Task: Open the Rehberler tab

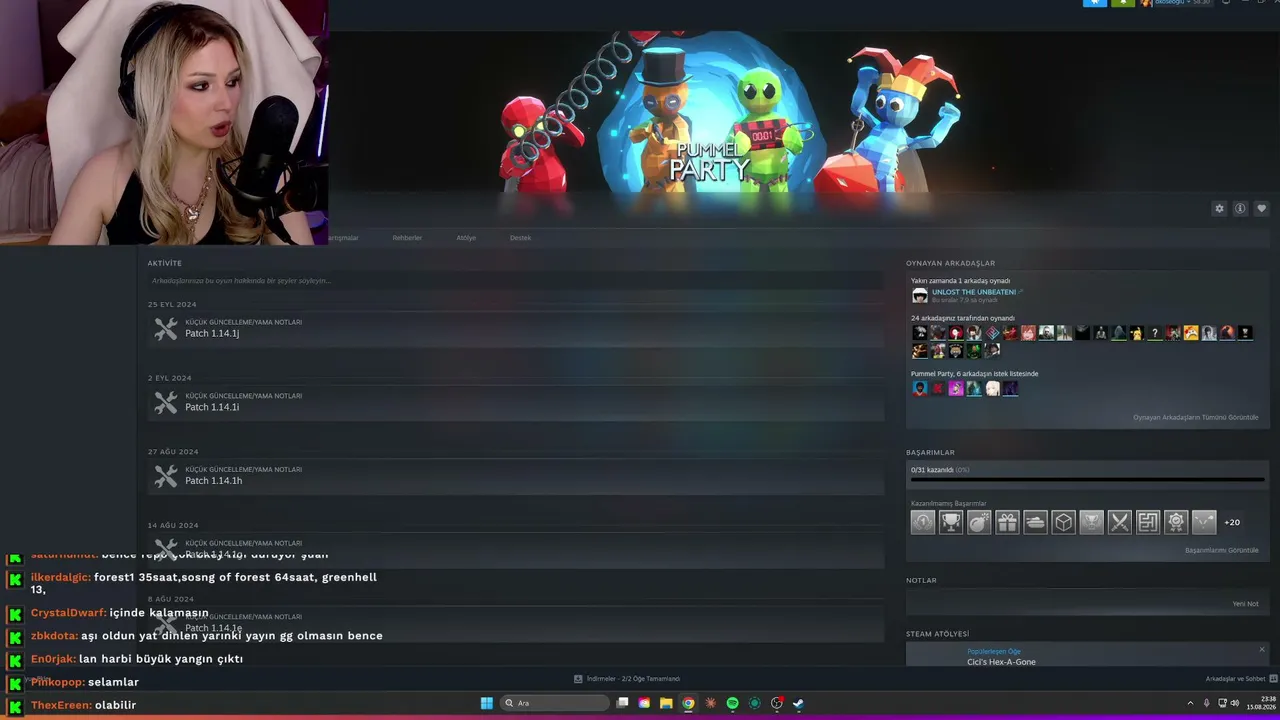Action: (x=407, y=238)
